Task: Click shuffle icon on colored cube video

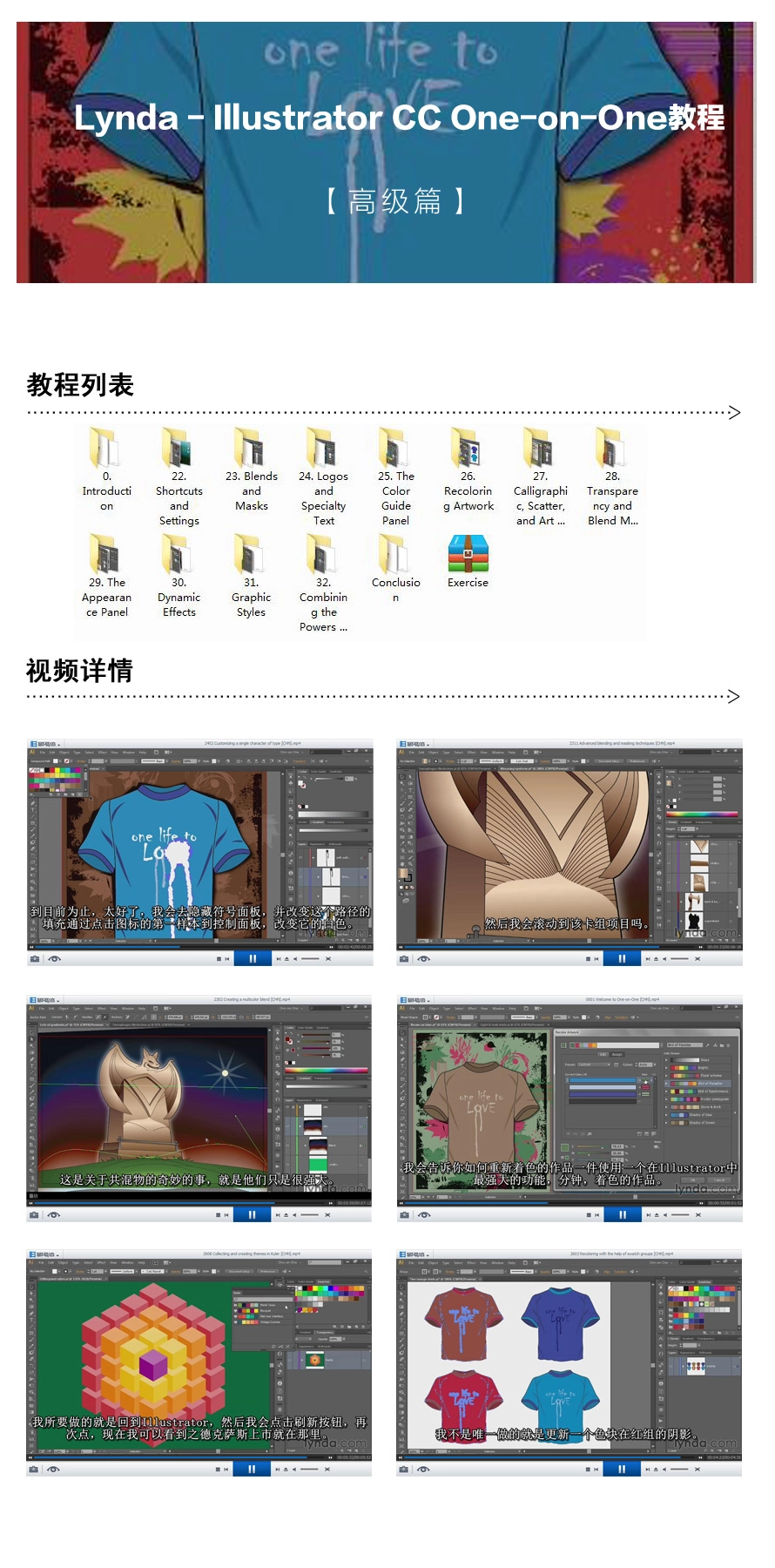Action: point(328,1469)
